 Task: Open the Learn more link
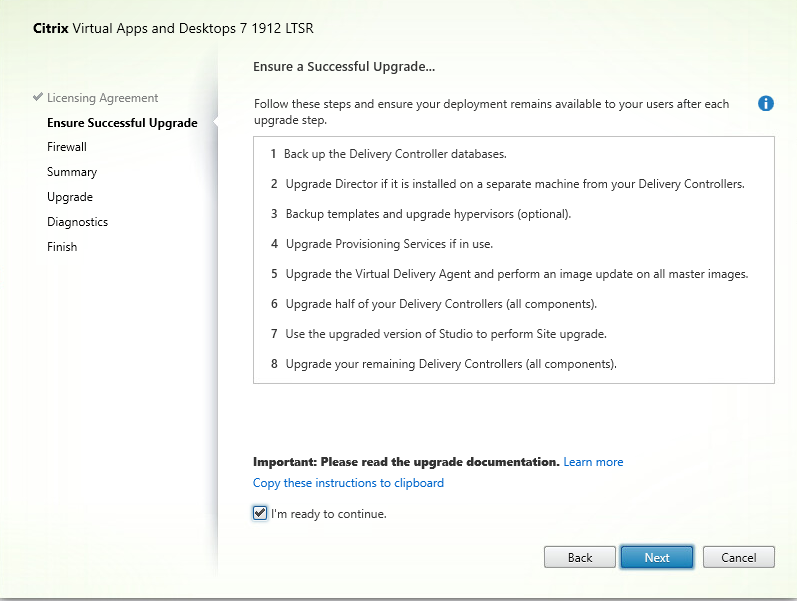pyautogui.click(x=593, y=462)
